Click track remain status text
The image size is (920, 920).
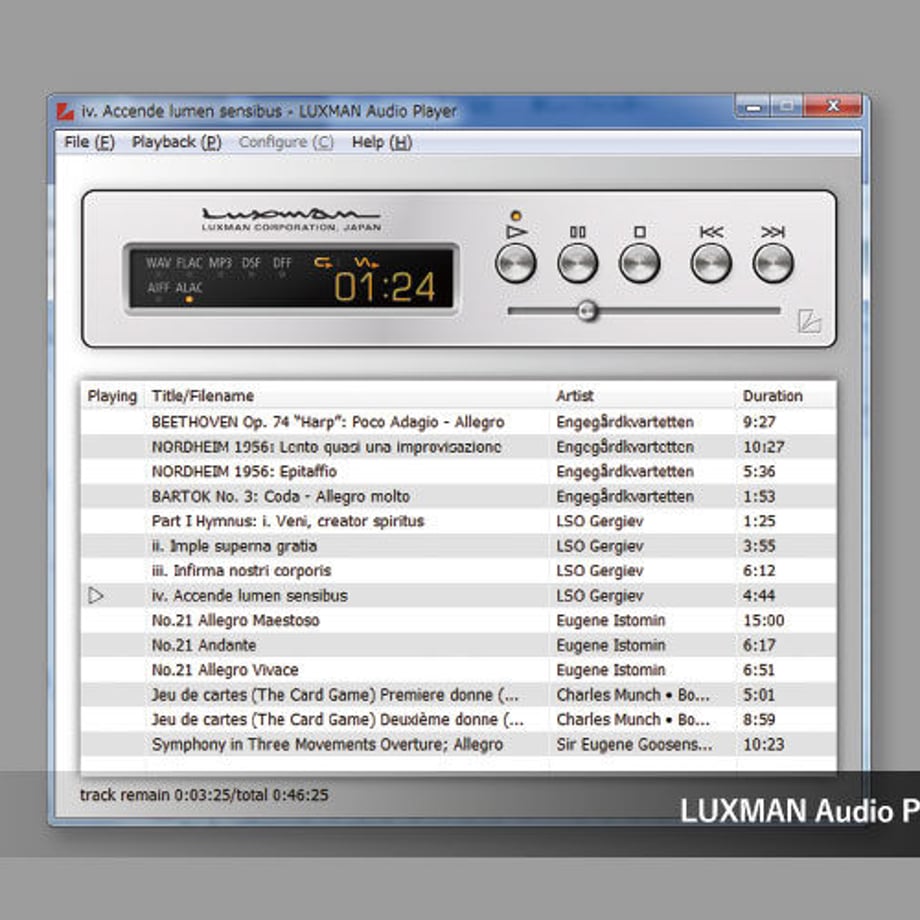tap(204, 795)
